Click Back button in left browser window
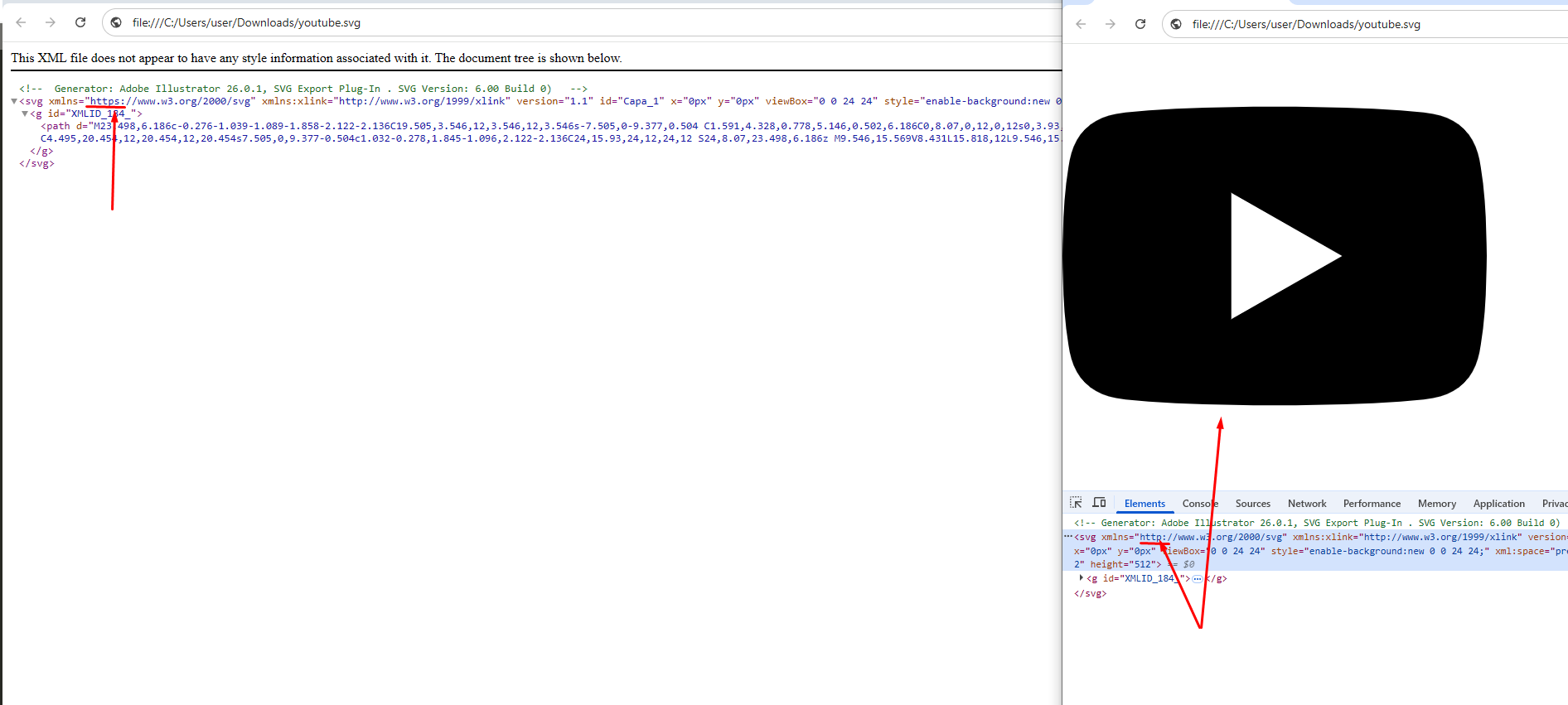Viewport: 1568px width, 705px height. tap(21, 22)
